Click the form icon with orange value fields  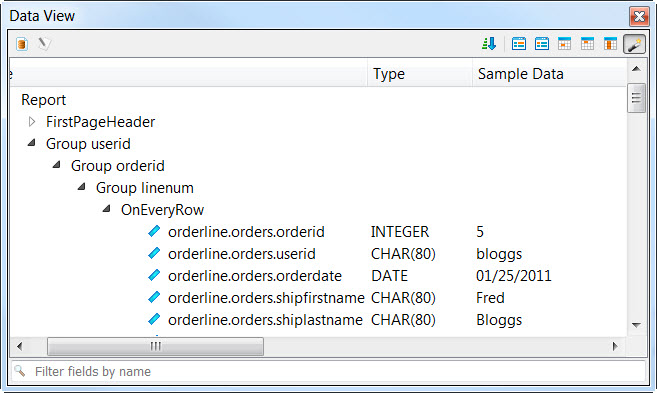click(519, 44)
